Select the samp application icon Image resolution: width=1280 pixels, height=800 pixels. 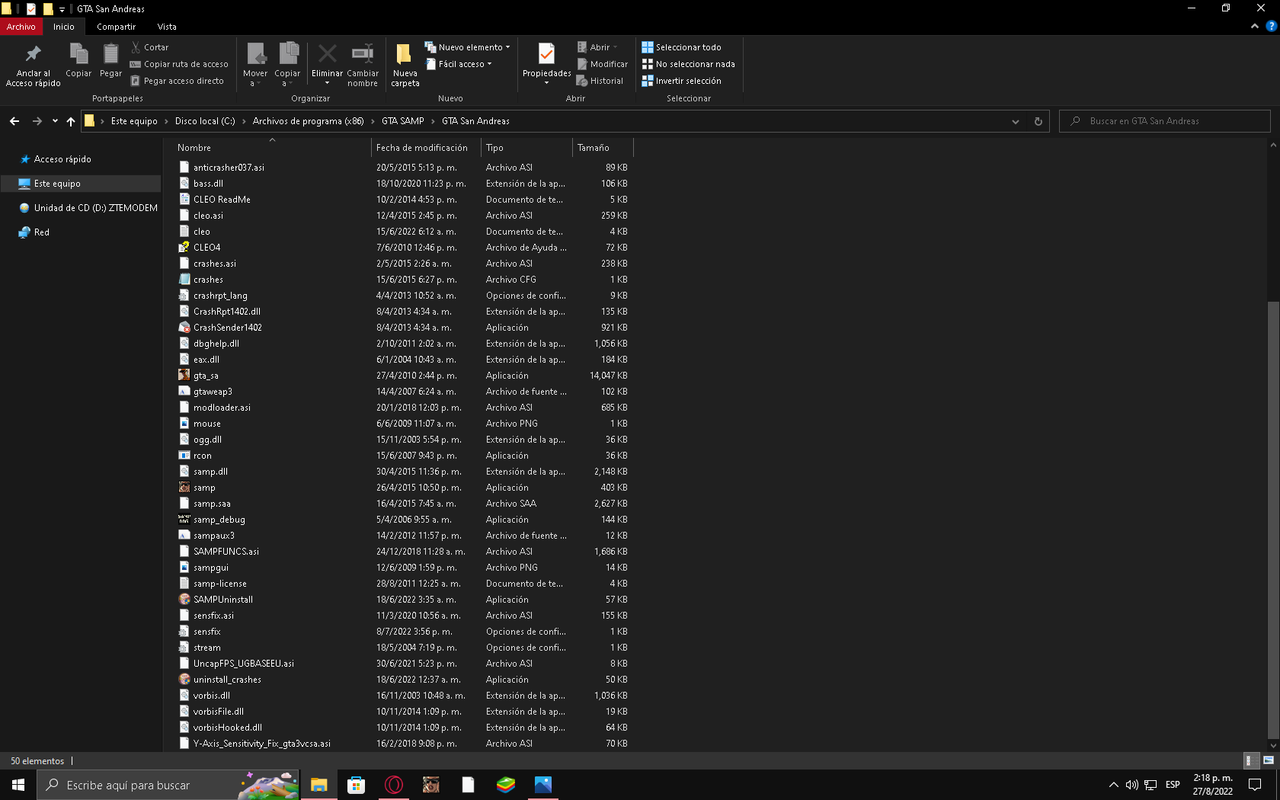point(184,487)
